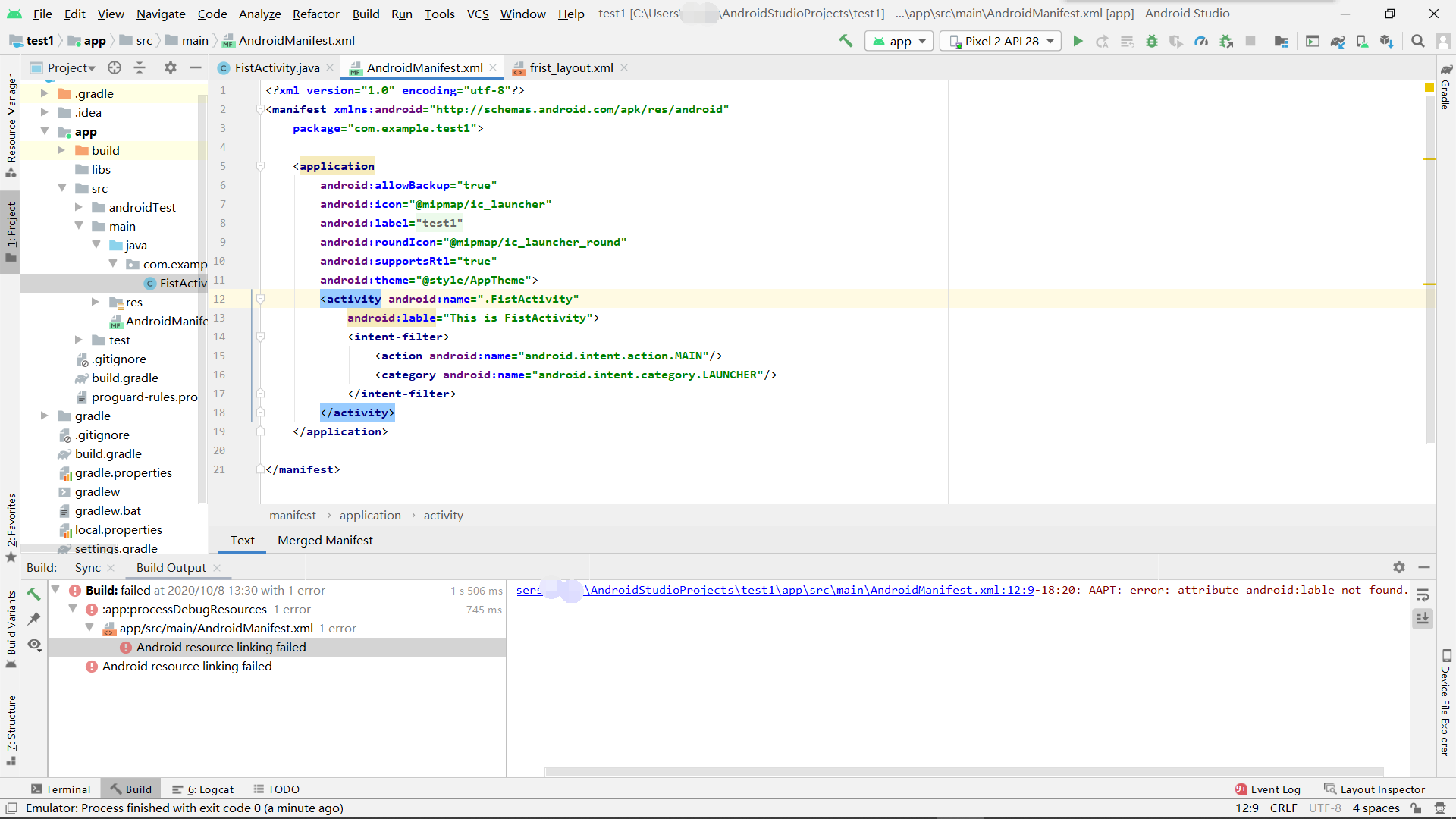
Task: Click build hammer icon in Build panel
Action: coord(34,594)
